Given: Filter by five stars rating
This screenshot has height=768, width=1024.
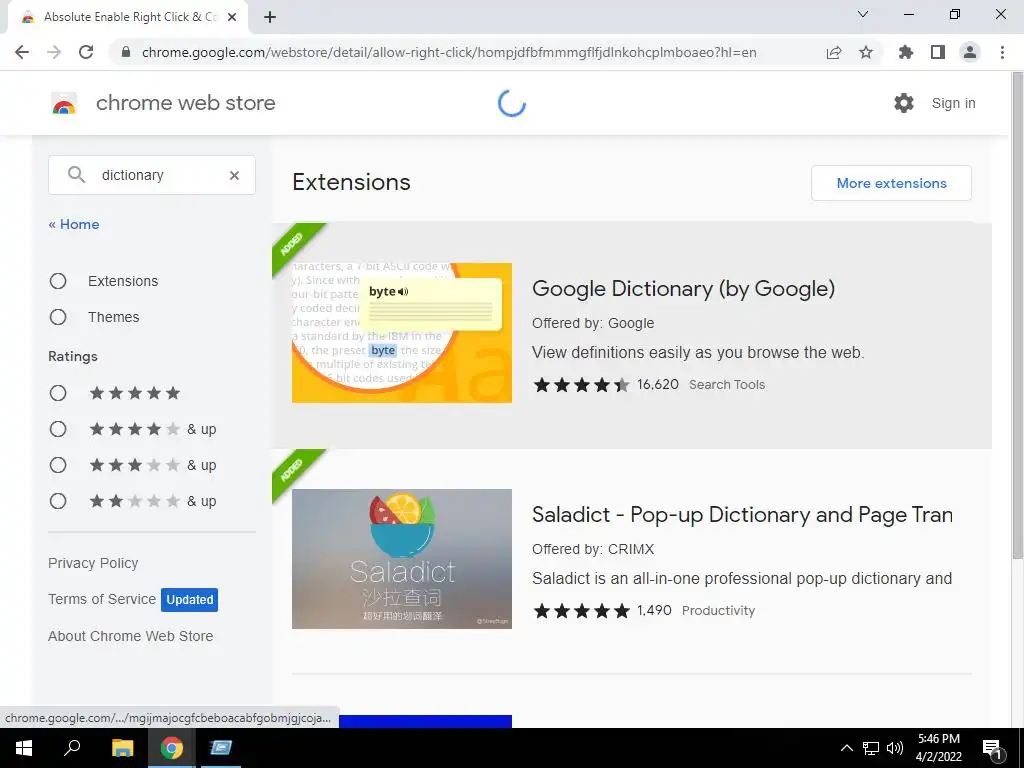Looking at the screenshot, I should [x=58, y=393].
